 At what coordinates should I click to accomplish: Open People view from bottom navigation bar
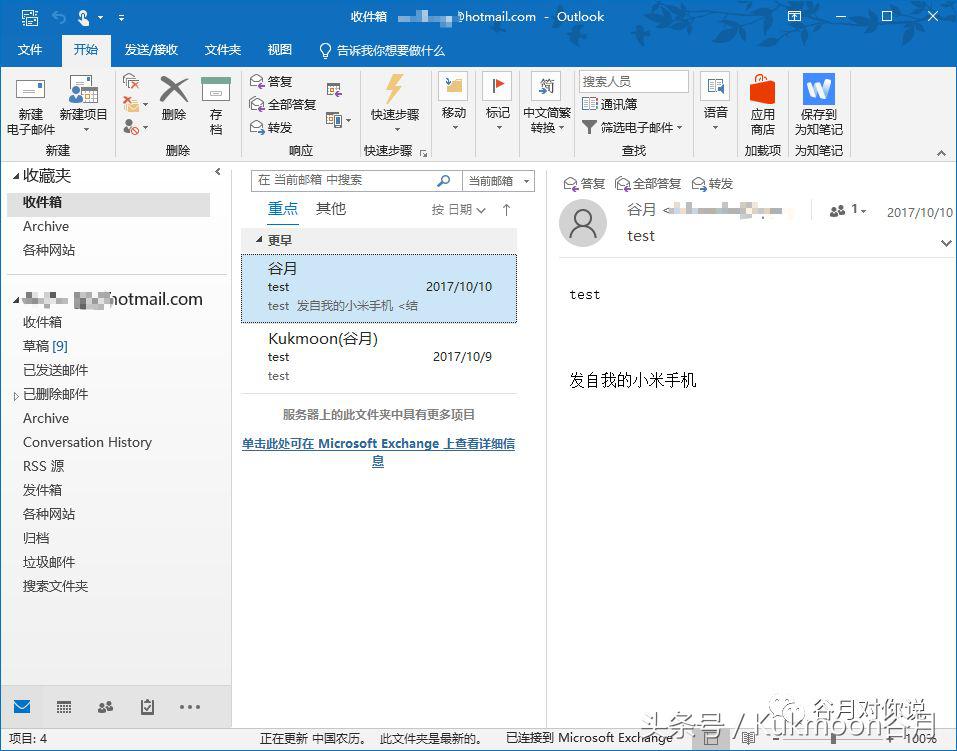(x=105, y=707)
